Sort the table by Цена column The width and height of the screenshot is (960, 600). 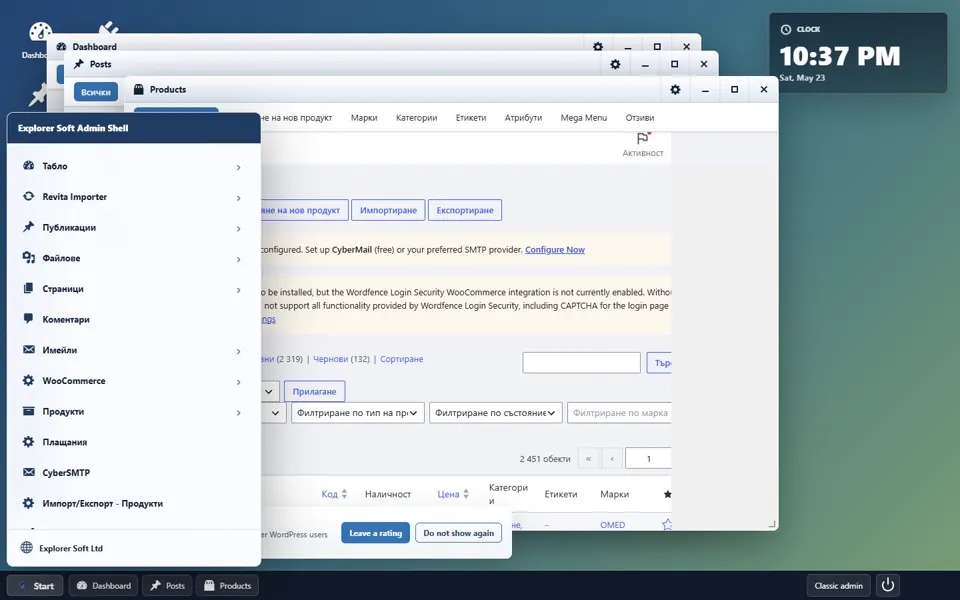coord(453,494)
